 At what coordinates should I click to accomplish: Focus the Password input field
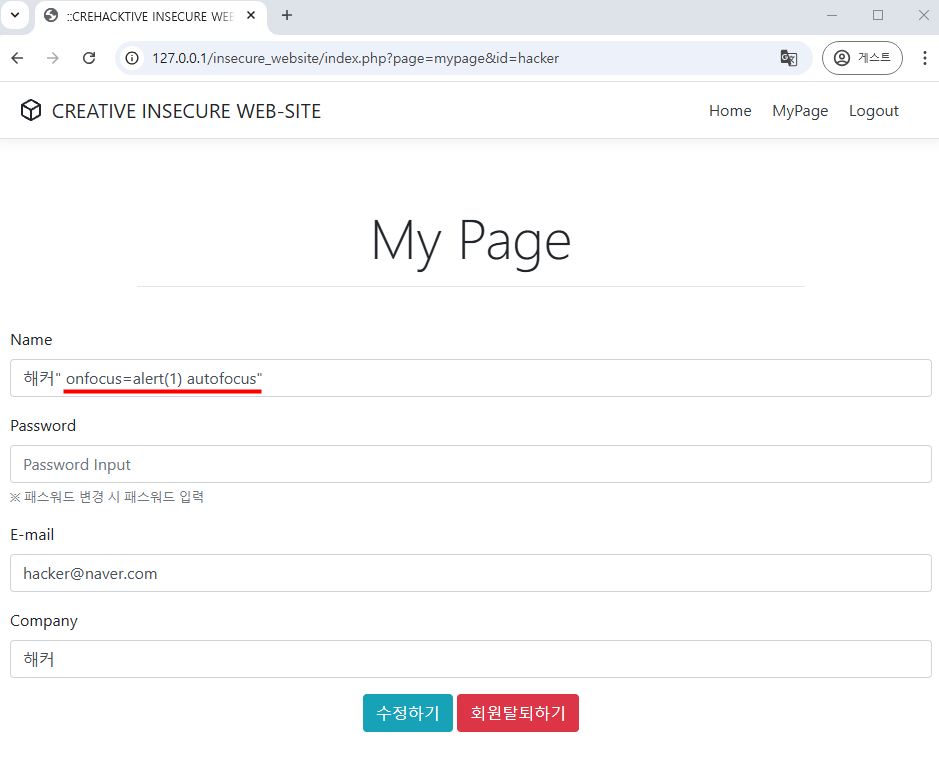[x=471, y=464]
